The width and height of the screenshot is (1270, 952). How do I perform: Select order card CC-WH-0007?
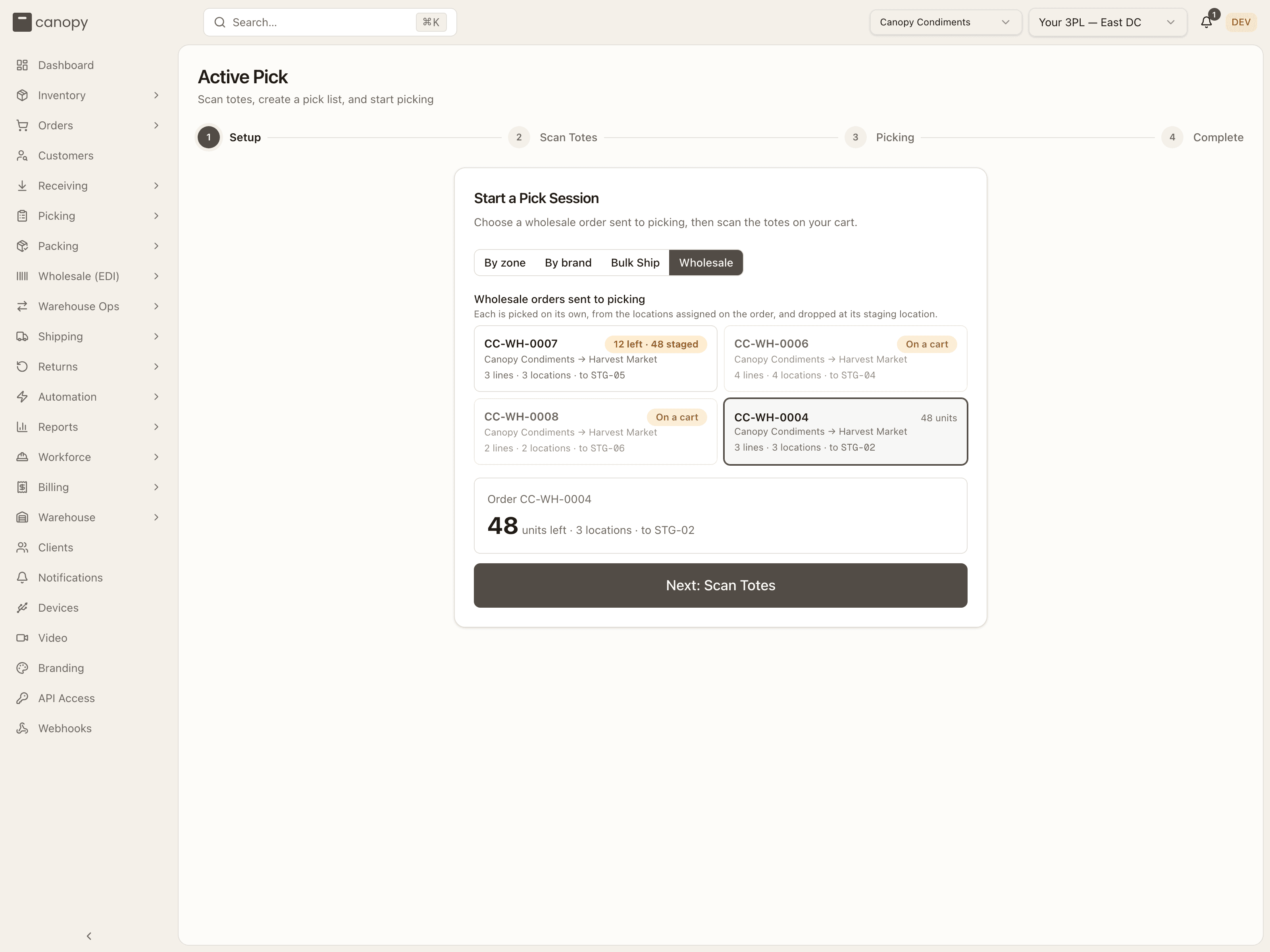click(x=595, y=359)
